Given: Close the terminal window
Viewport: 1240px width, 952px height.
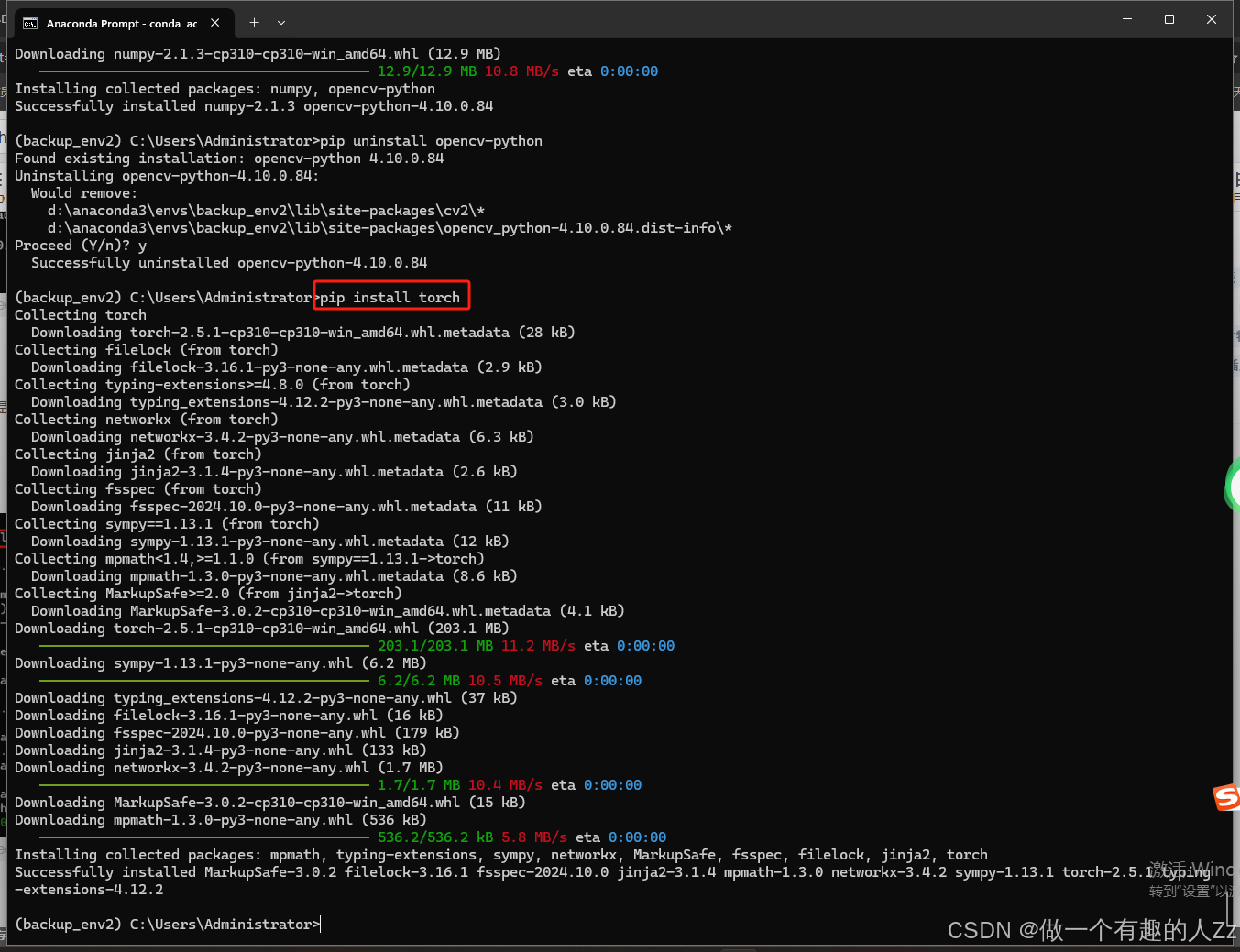Looking at the screenshot, I should [1212, 19].
